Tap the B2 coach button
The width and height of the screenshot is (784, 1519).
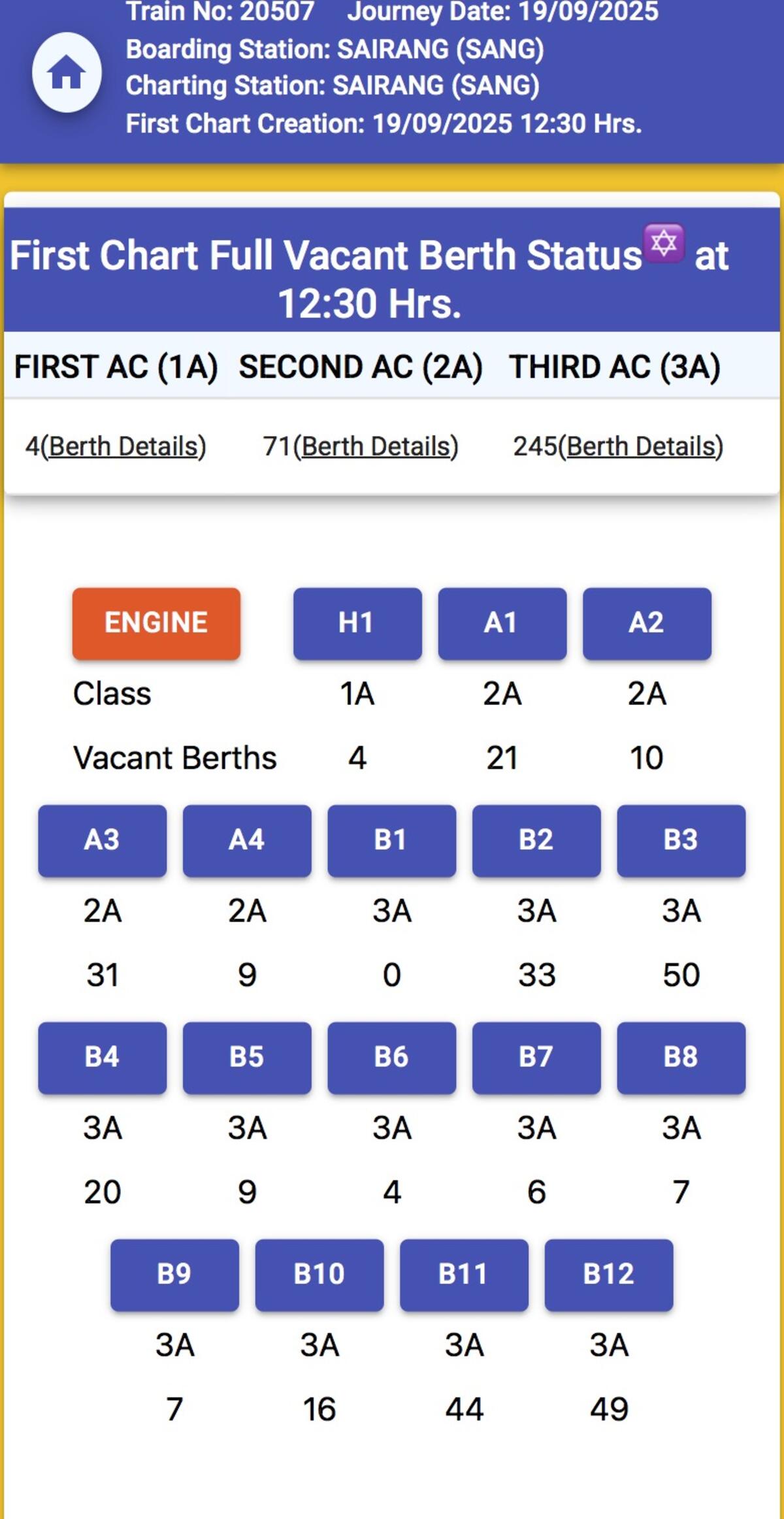pyautogui.click(x=536, y=840)
